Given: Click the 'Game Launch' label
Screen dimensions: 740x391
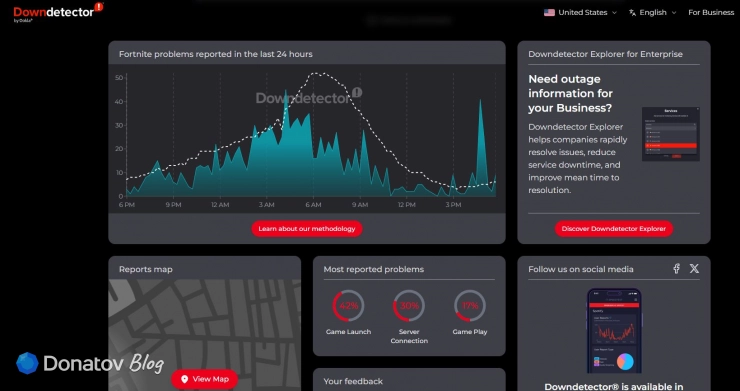Looking at the screenshot, I should point(348,332).
